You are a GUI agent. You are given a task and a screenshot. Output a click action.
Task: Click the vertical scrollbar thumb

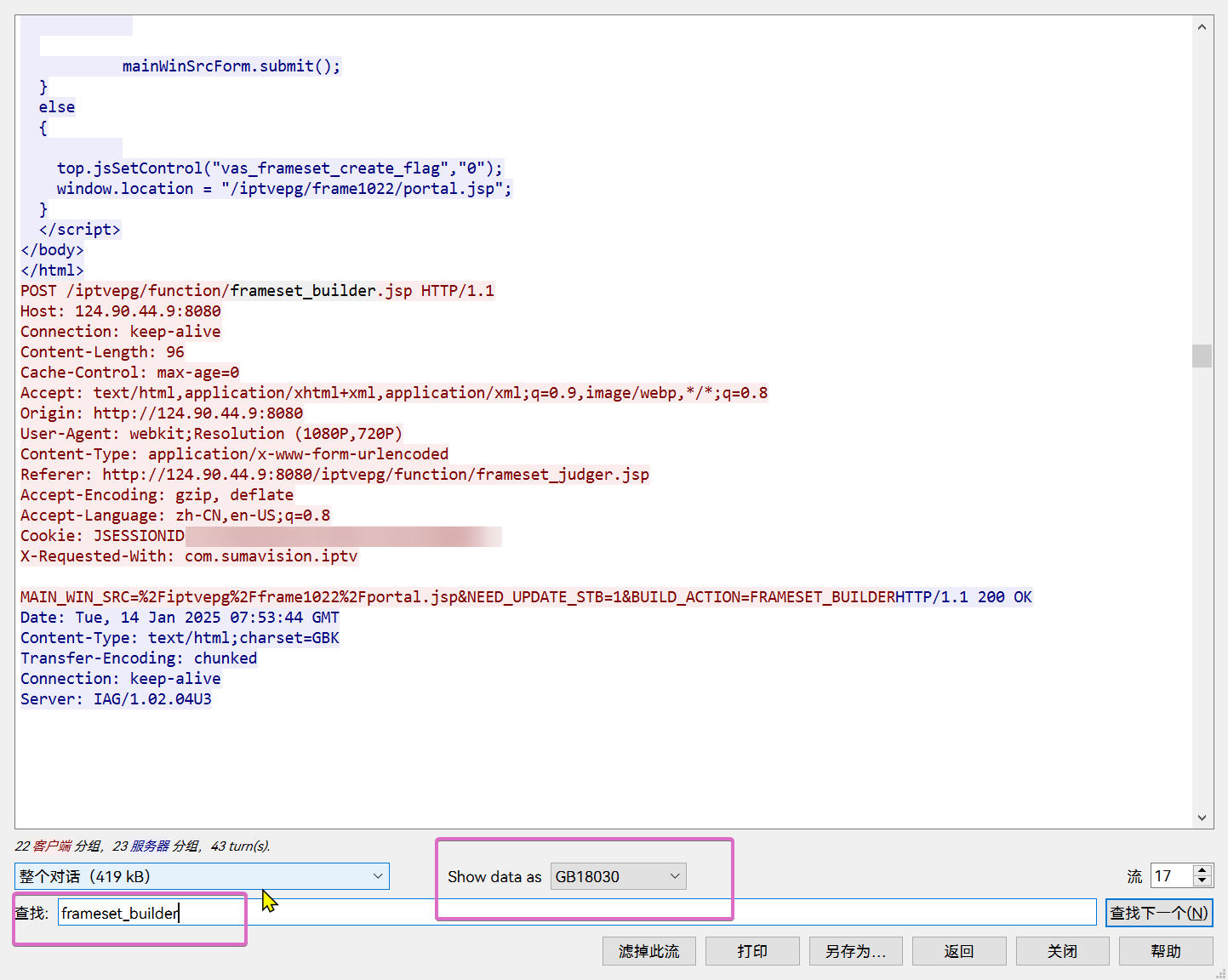click(1202, 356)
